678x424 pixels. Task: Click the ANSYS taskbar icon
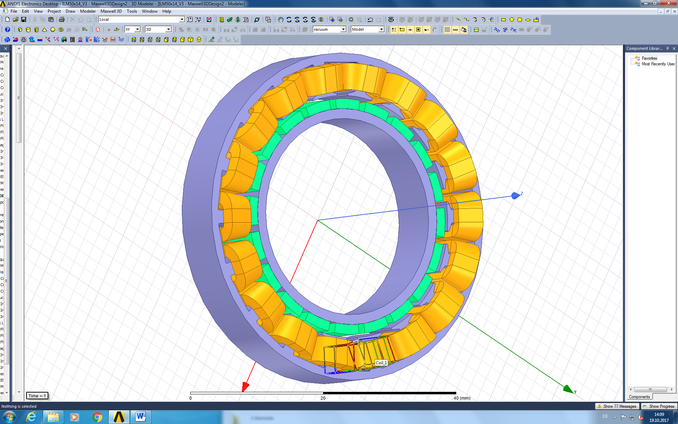(x=119, y=417)
